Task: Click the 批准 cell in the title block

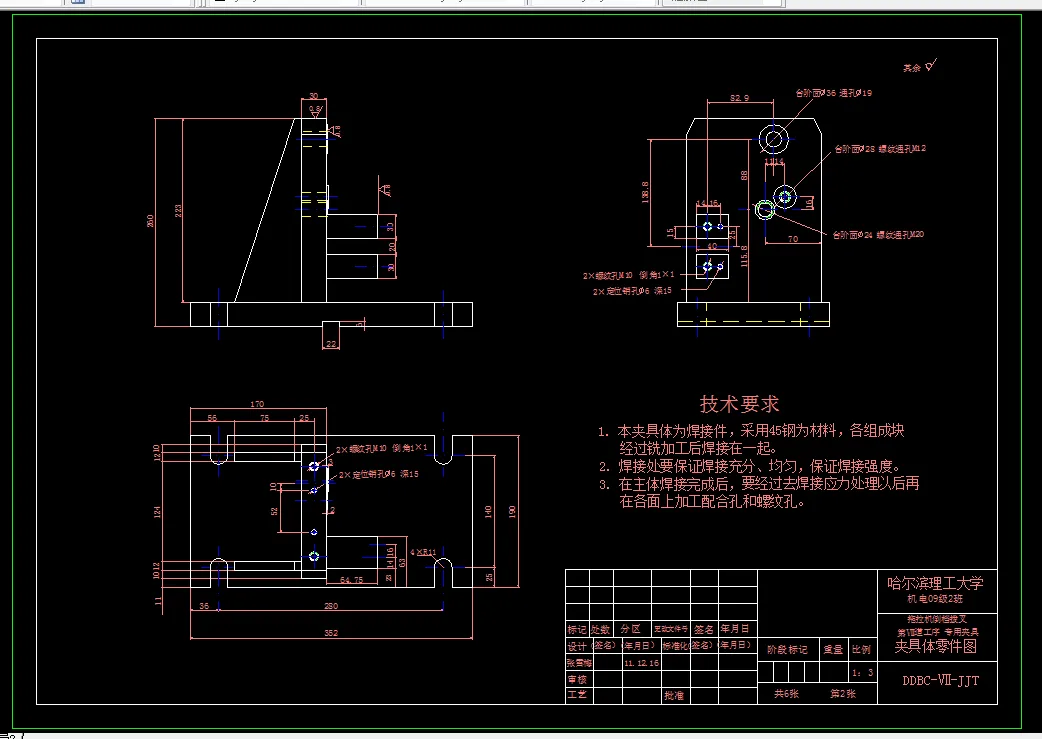Action: 674,694
